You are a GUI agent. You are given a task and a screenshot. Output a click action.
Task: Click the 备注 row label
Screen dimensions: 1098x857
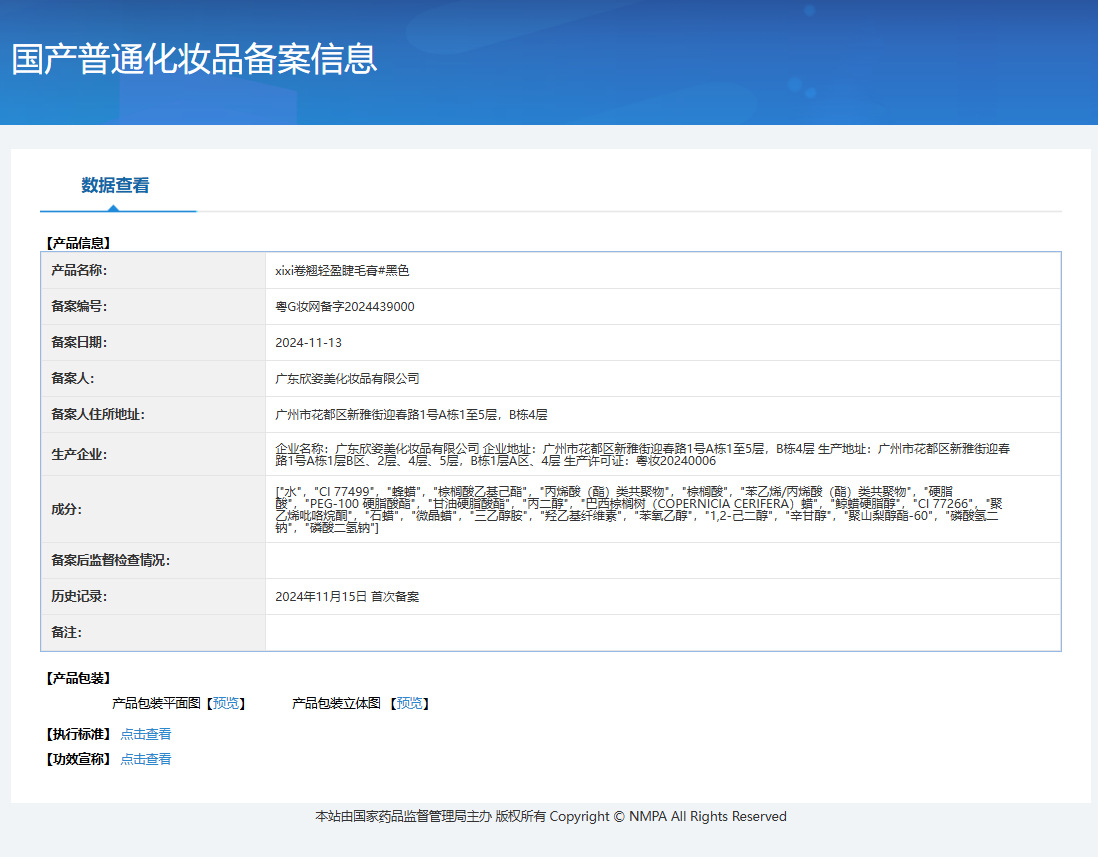point(67,632)
